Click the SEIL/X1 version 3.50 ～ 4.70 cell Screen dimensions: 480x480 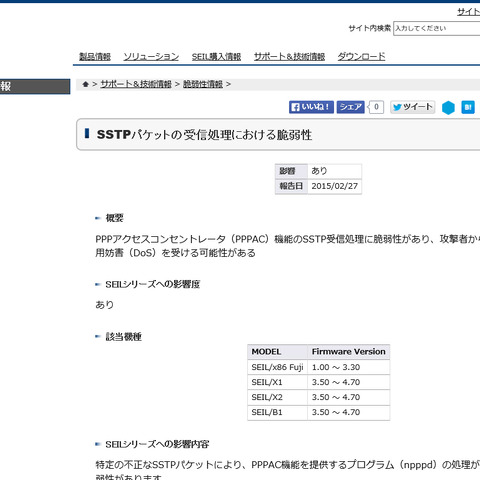349,382
